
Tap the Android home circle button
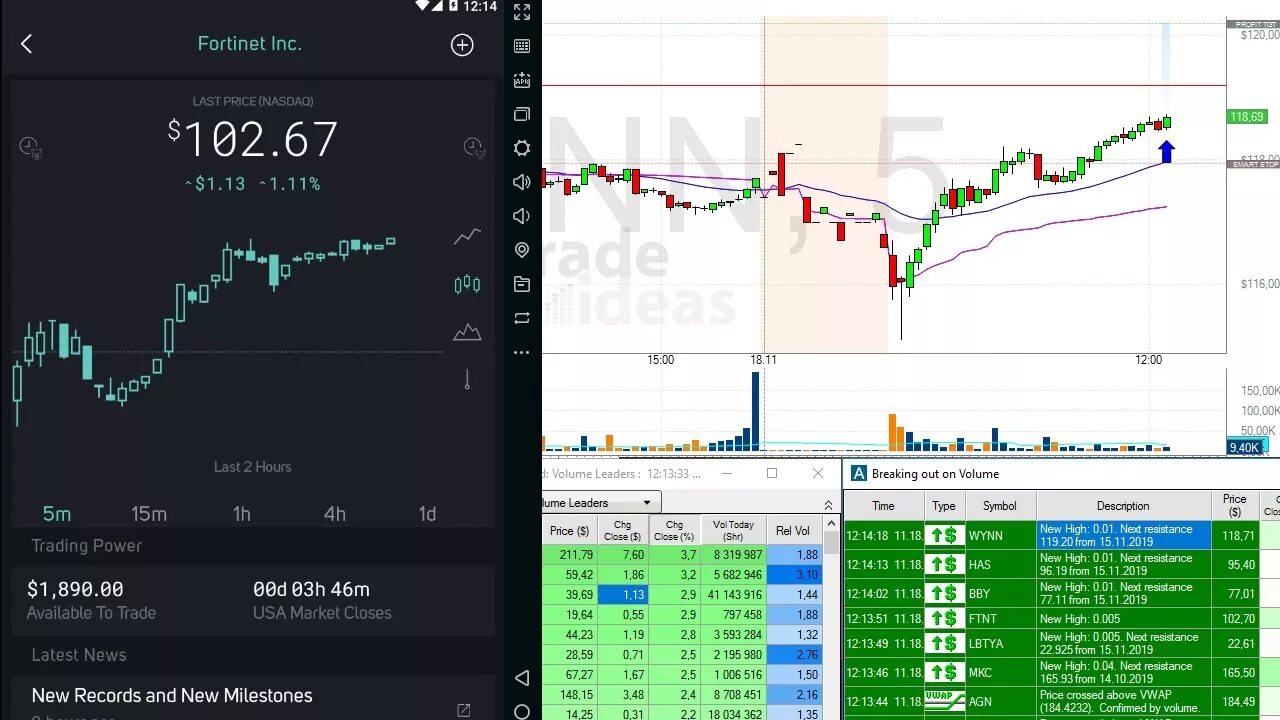tap(522, 712)
